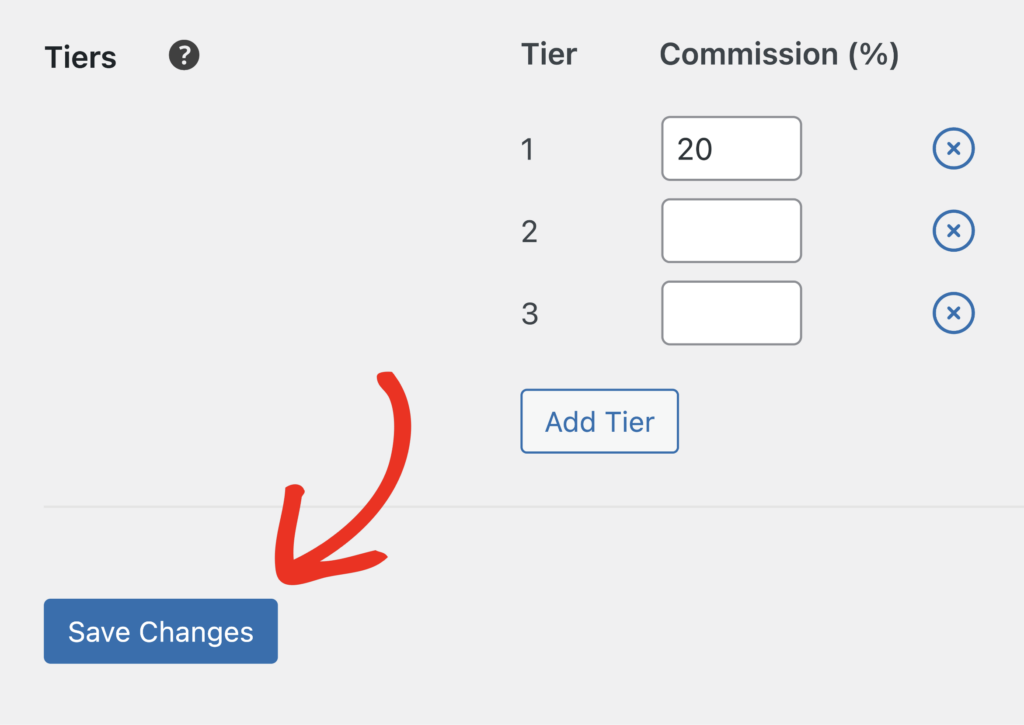
Task: Click the Add Tier button
Action: coord(599,421)
